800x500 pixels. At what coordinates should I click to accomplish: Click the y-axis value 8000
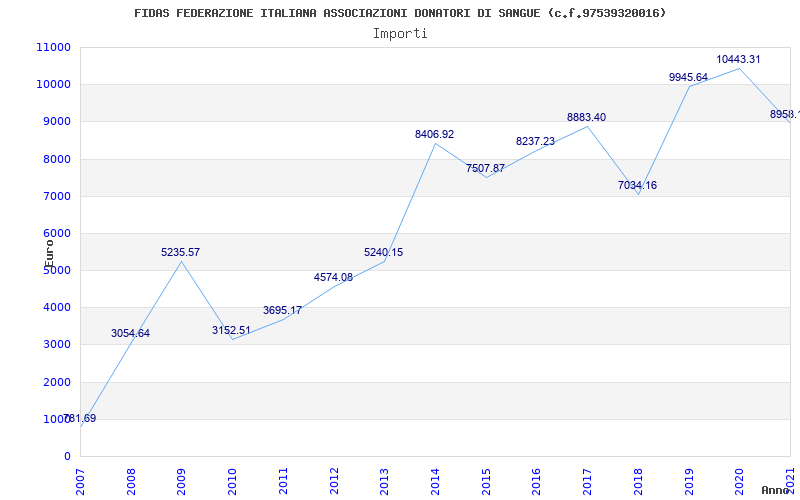click(x=57, y=159)
